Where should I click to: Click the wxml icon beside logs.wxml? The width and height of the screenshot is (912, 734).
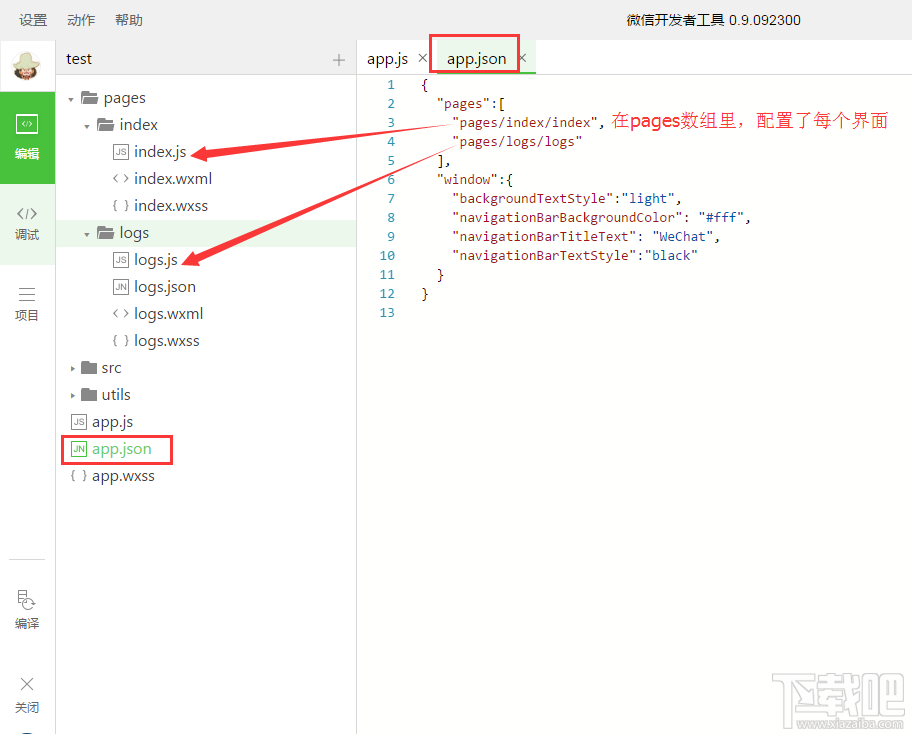120,313
